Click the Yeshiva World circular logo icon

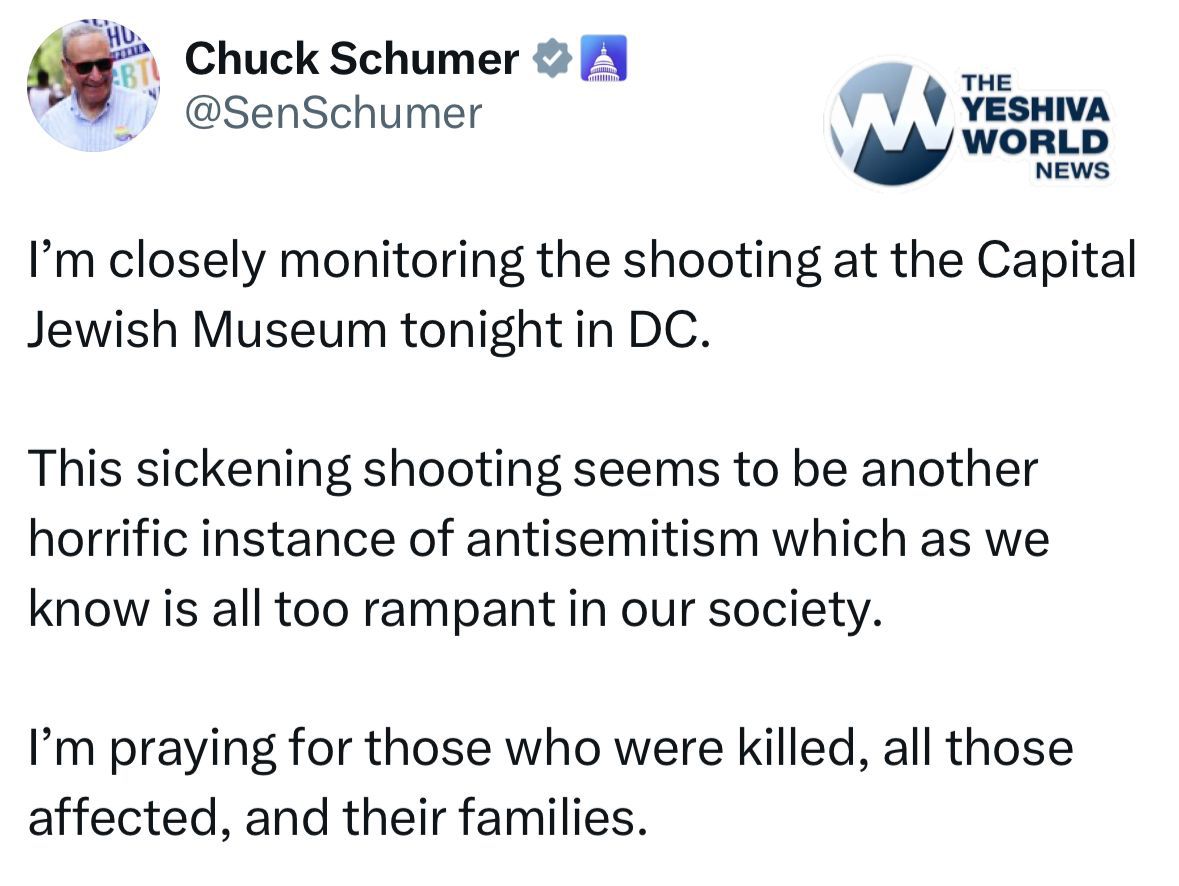pyautogui.click(x=890, y=124)
